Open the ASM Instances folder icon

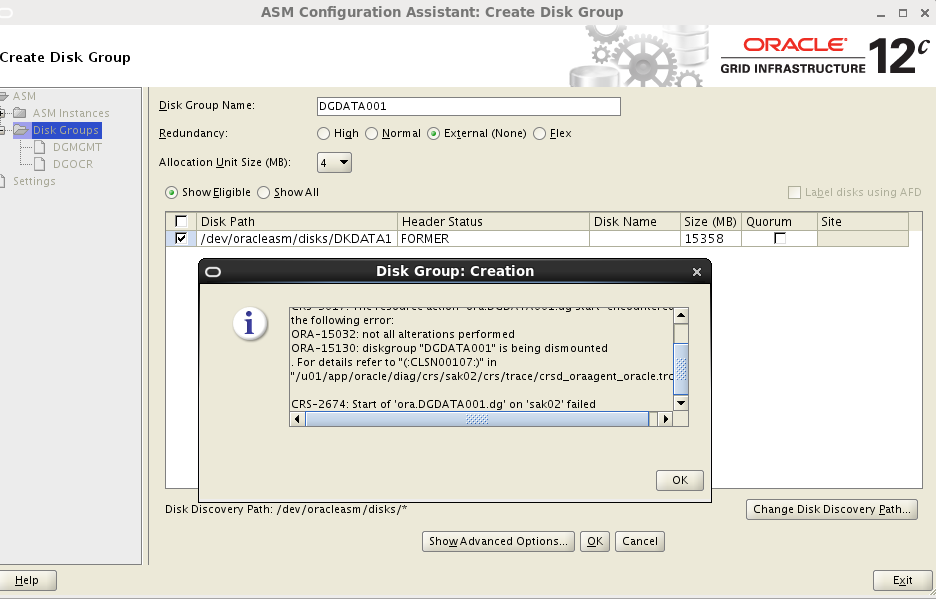click(19, 112)
